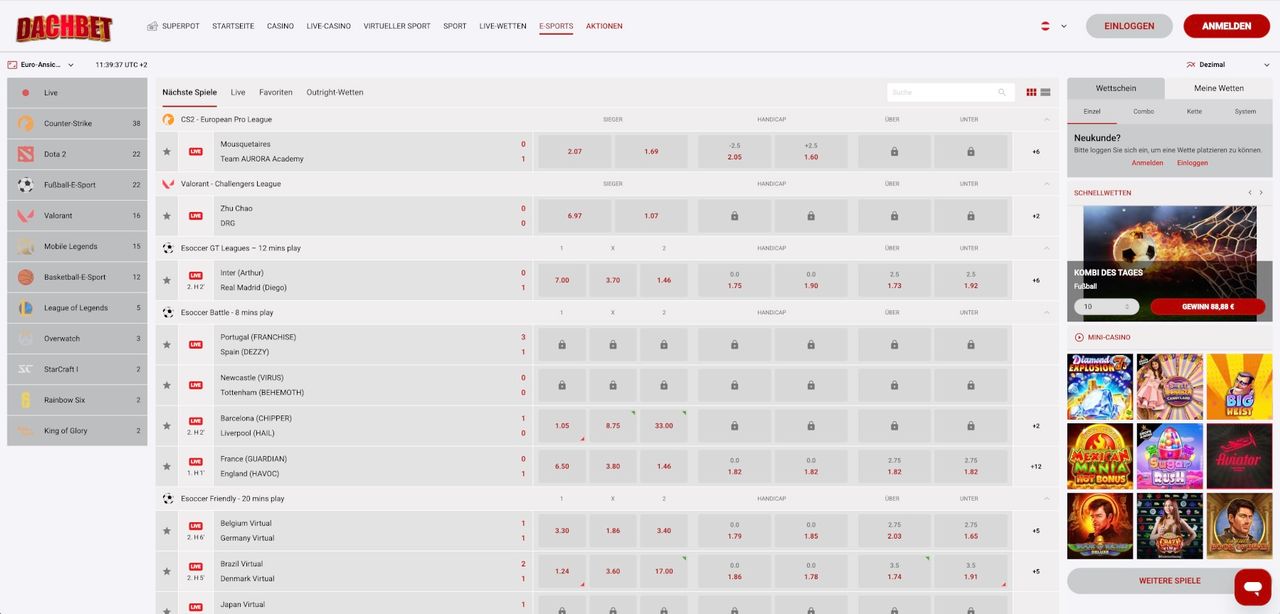The height and width of the screenshot is (614, 1280).
Task: Open Valorant sidebar category
Action: pos(77,215)
